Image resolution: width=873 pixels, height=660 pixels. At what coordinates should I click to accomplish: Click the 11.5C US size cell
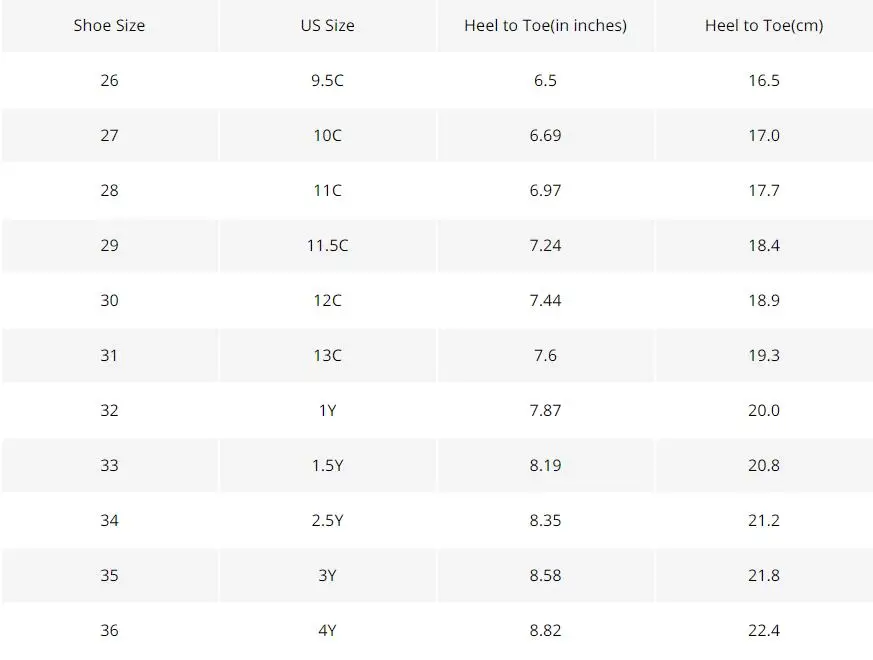point(327,246)
